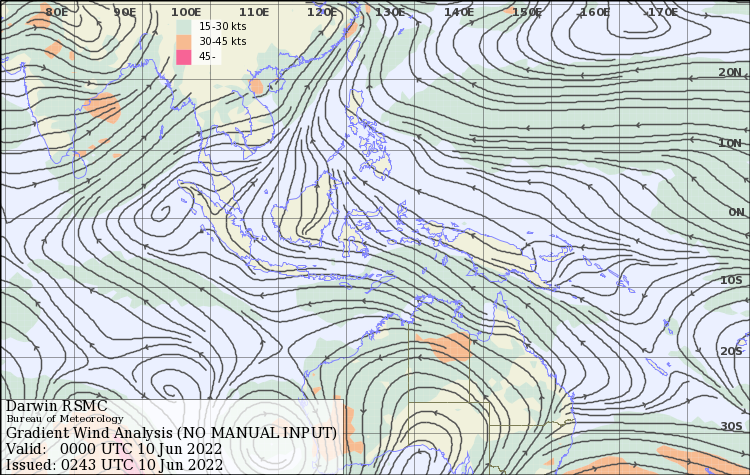The image size is (750, 475).
Task: Select the 110E longitude label
Action: pyautogui.click(x=254, y=12)
